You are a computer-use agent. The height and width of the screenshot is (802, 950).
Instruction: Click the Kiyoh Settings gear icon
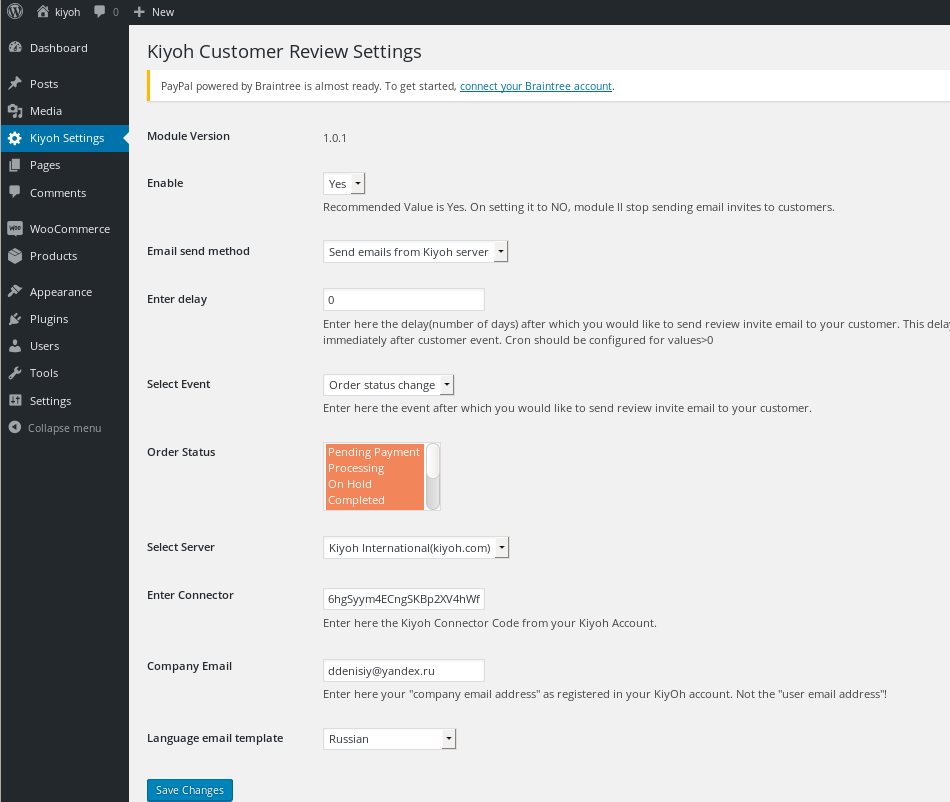15,138
